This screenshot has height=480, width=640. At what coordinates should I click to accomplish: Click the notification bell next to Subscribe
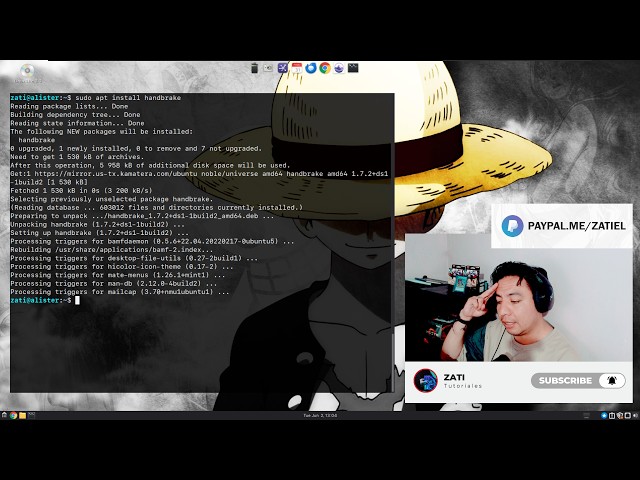coord(612,381)
